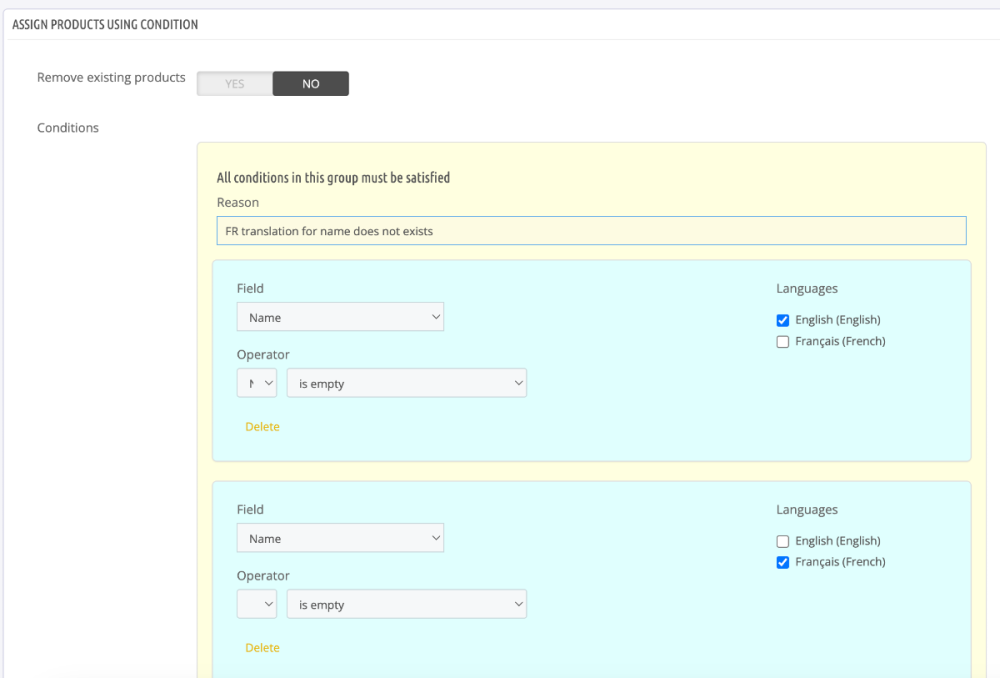
Task: Click the 'Assign Products Using Condition' panel heading
Action: click(x=105, y=25)
